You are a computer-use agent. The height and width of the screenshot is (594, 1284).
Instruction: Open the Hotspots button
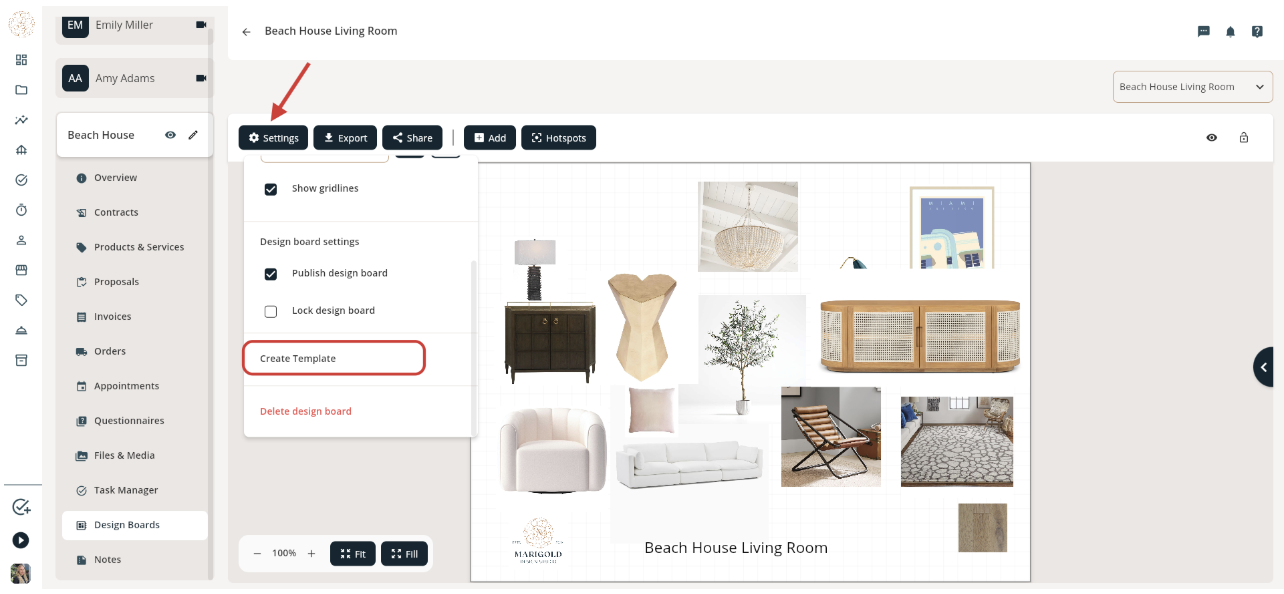[x=558, y=138]
